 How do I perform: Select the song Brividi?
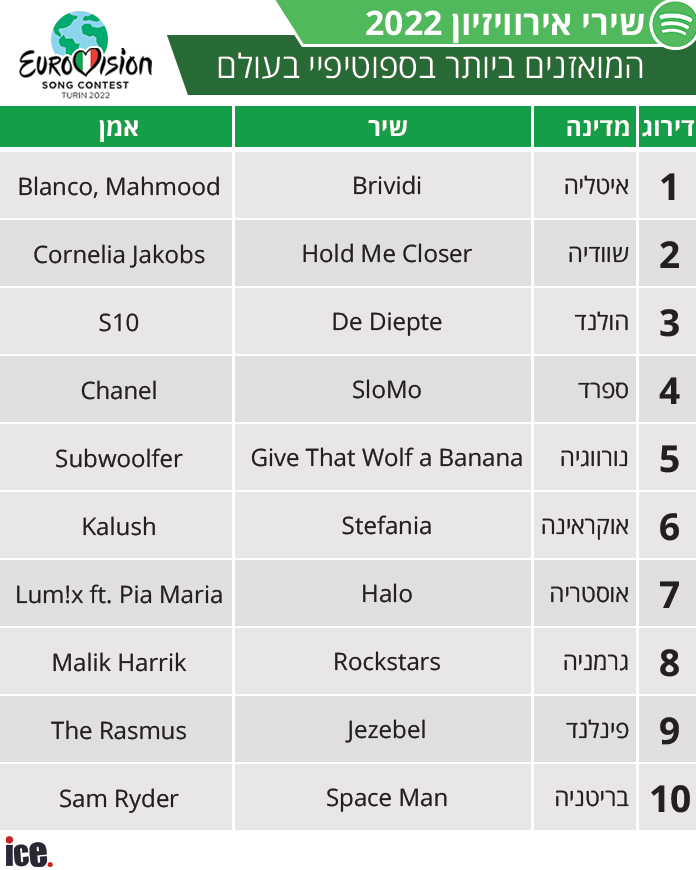coord(386,186)
